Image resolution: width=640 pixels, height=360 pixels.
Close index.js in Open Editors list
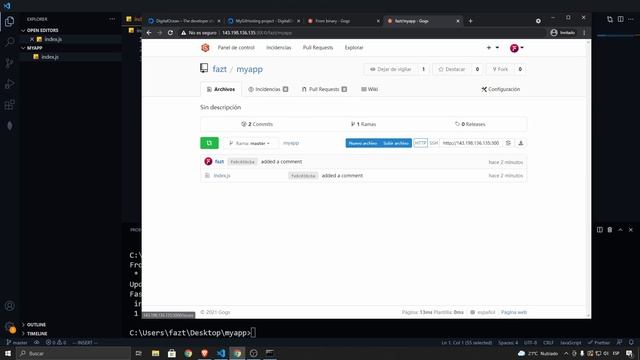32,39
